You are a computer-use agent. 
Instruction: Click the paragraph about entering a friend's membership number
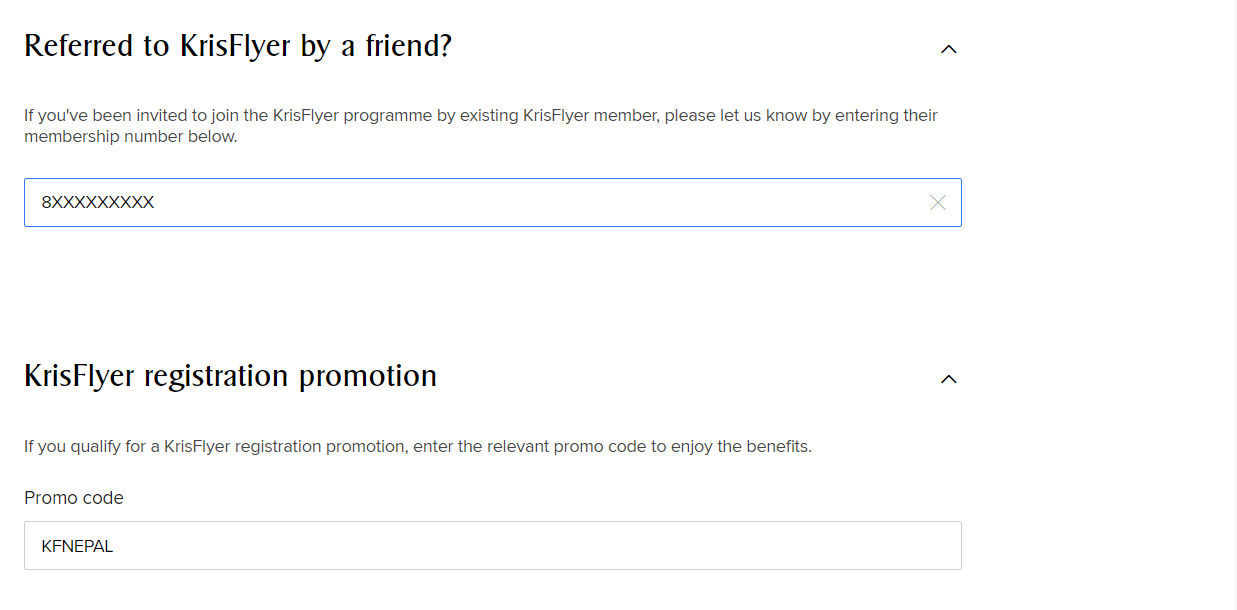point(480,116)
